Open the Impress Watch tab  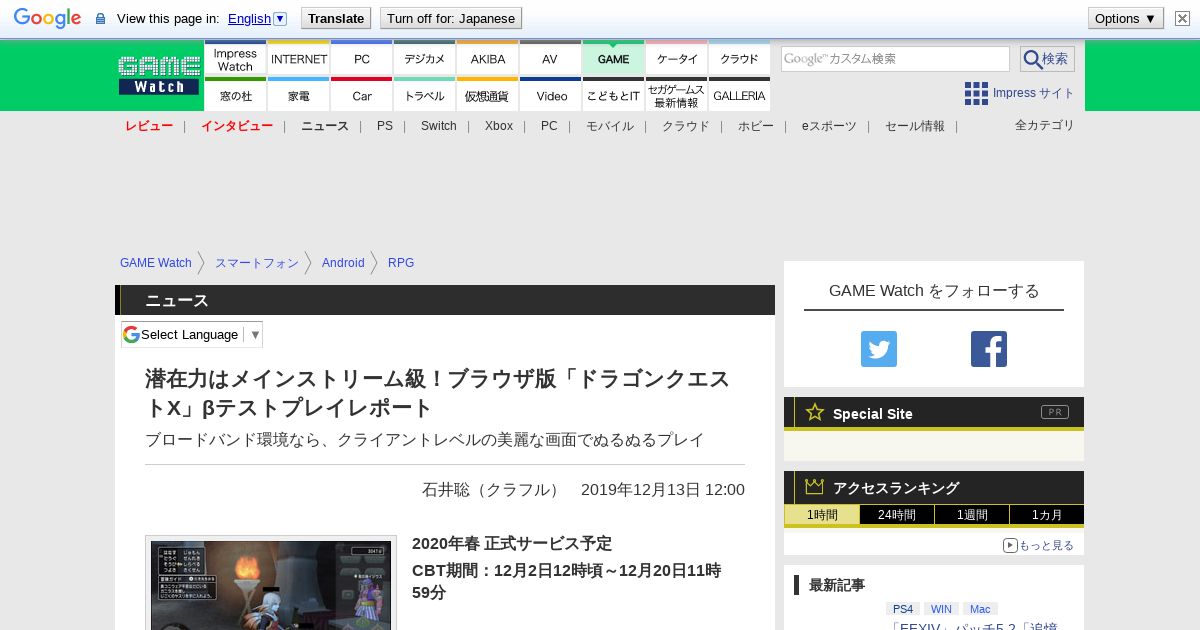(235, 59)
